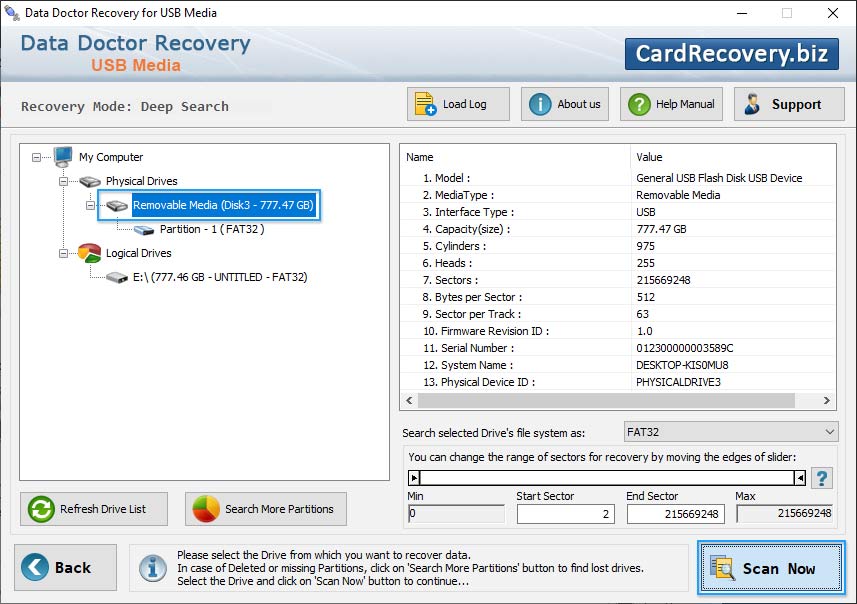This screenshot has width=857, height=604.
Task: Collapse the Physical Drives node
Action: (63, 181)
